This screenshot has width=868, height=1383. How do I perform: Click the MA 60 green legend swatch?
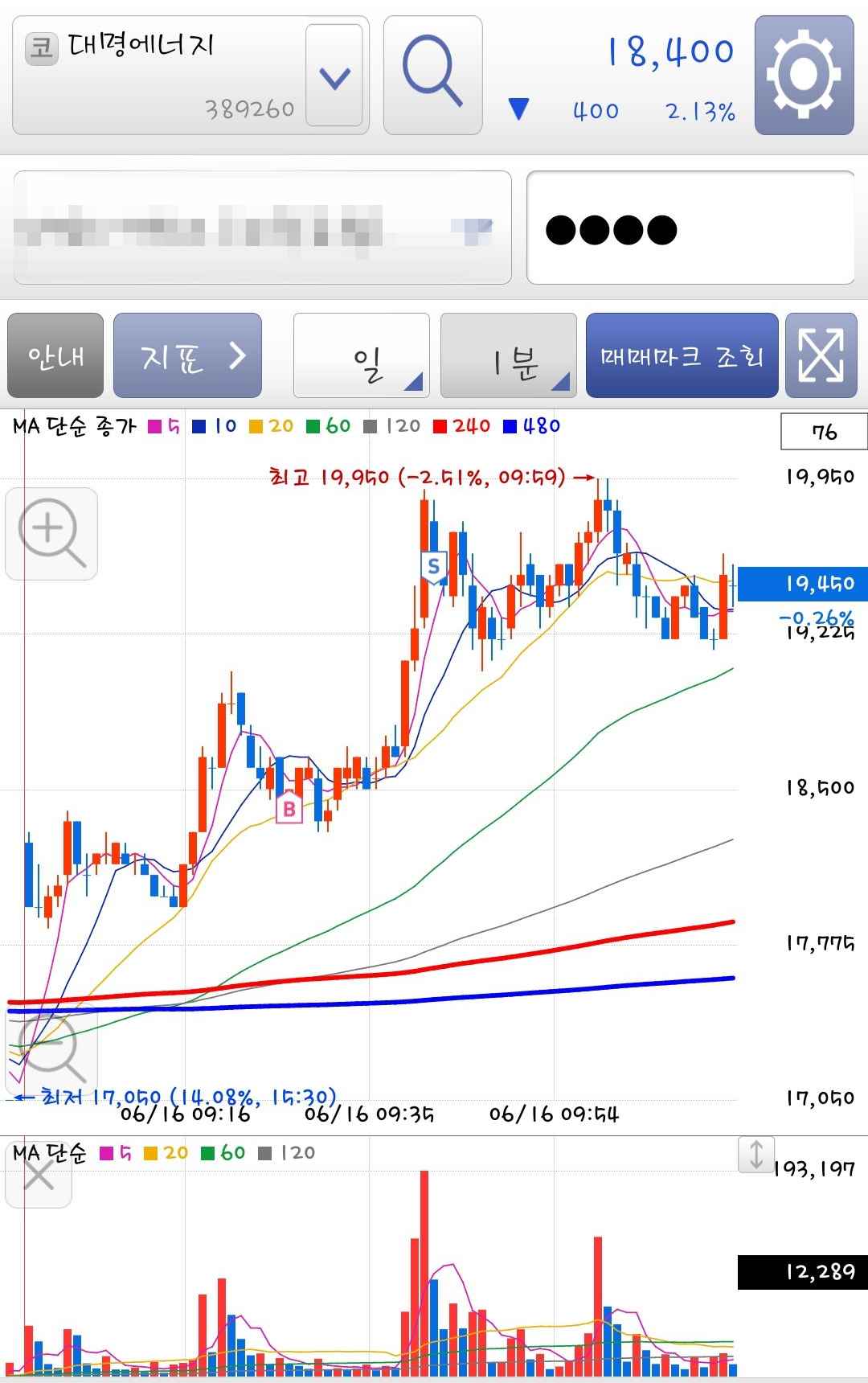click(x=313, y=427)
